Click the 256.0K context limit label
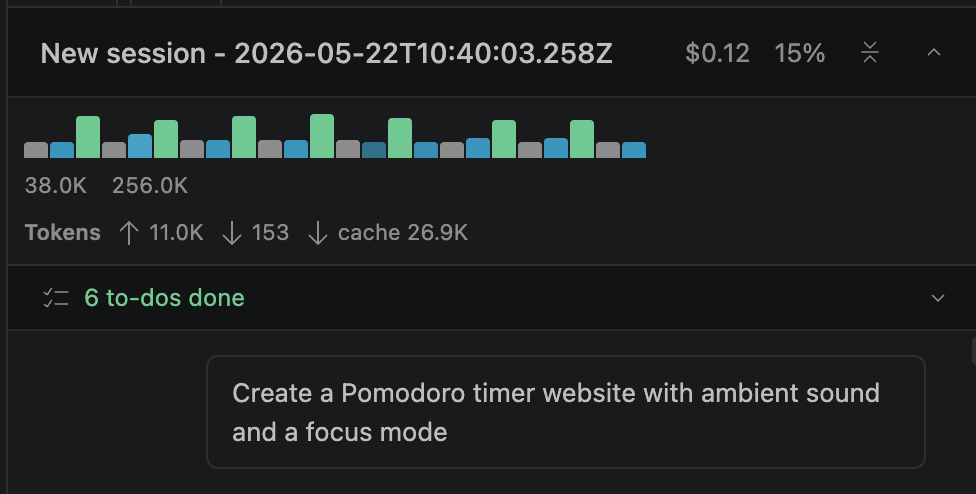 (x=150, y=185)
